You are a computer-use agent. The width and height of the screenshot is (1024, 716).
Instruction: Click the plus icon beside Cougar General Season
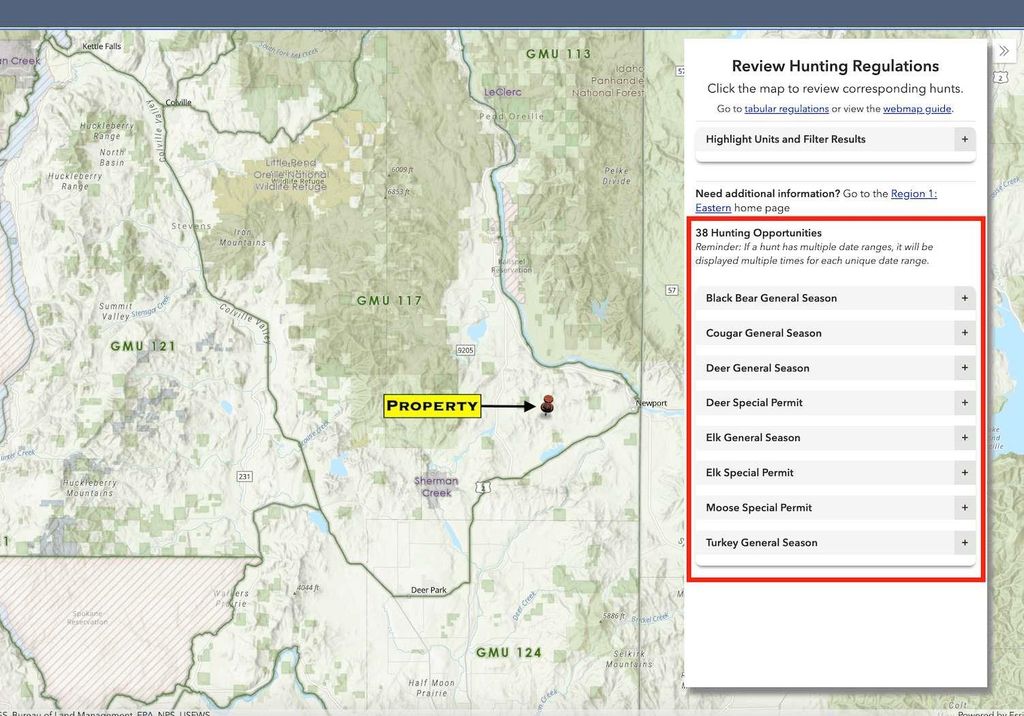[964, 333]
